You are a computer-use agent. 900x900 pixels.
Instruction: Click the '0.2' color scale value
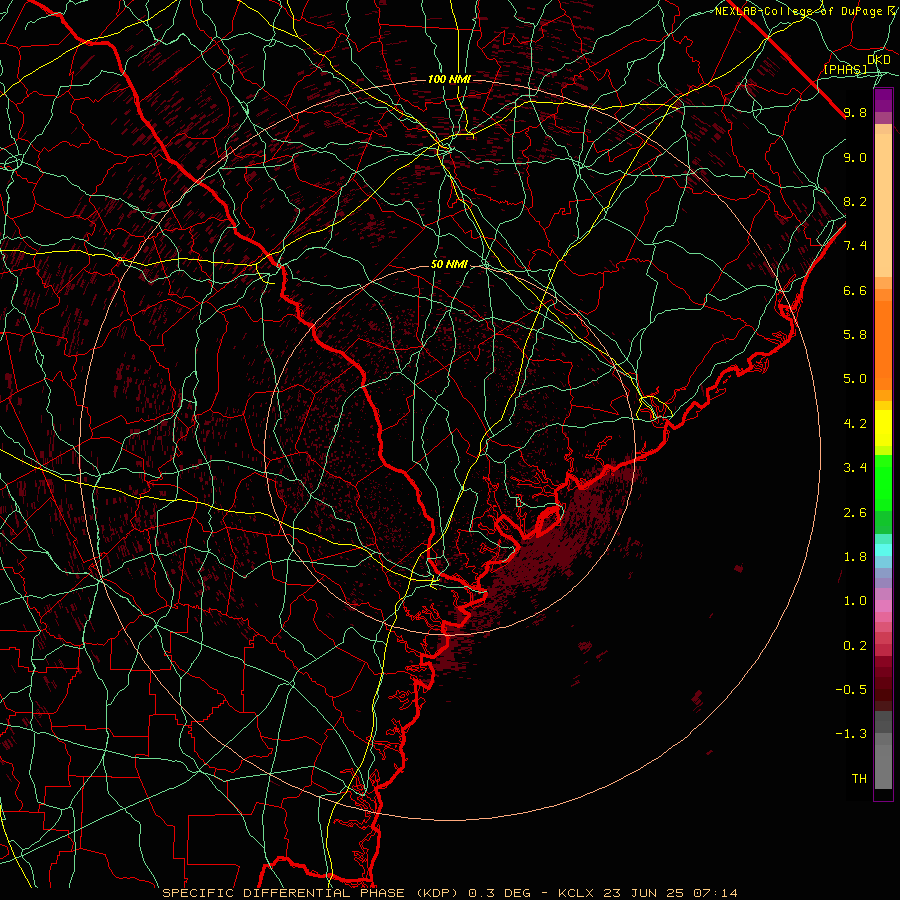855,646
